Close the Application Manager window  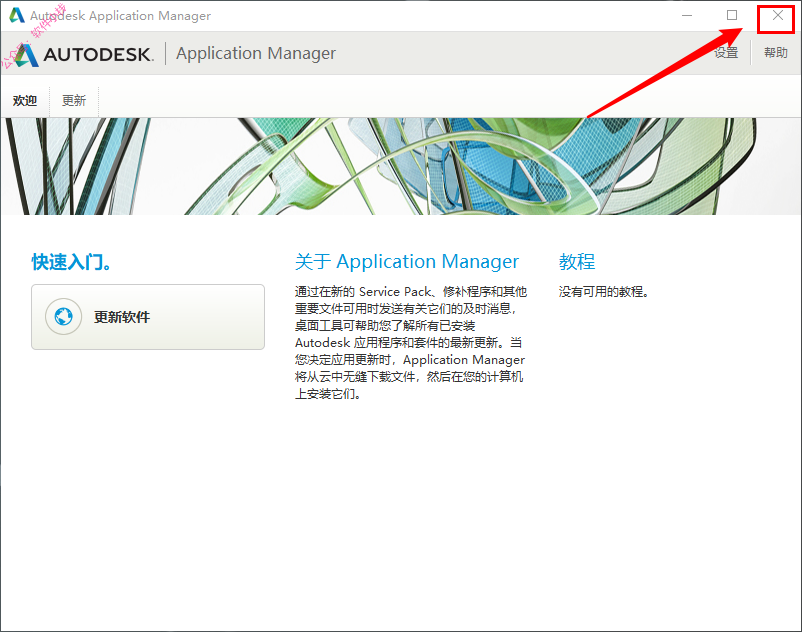click(777, 16)
